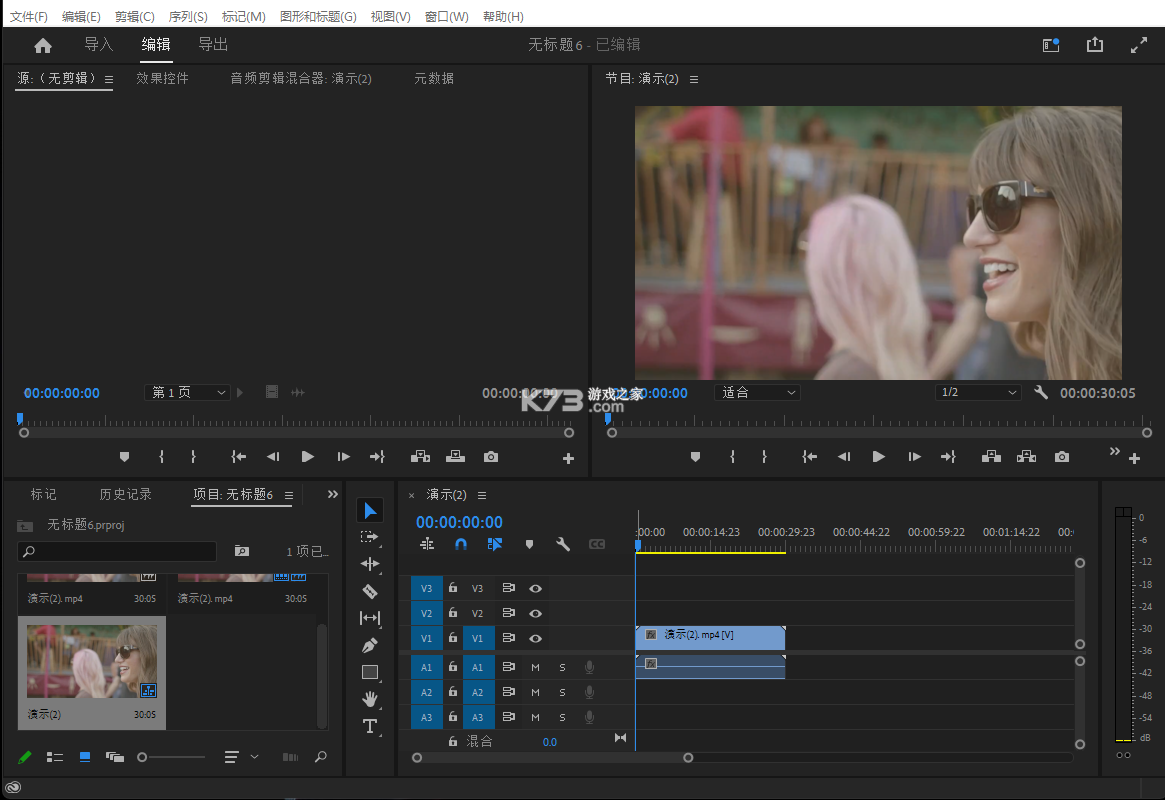Toggle snap in the timeline
Viewport: 1165px width, 800px height.
pos(461,544)
